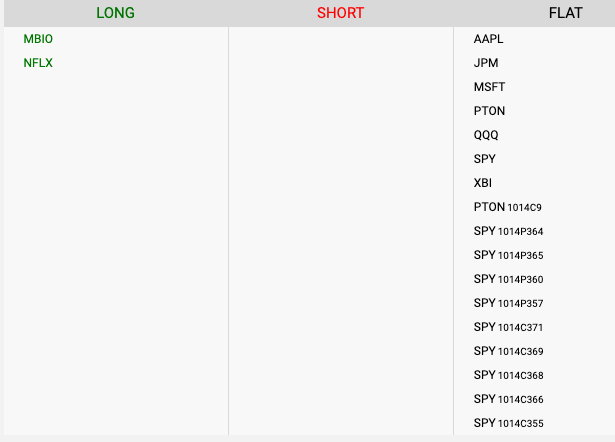Open the QQQ ticker
This screenshot has width=615, height=442.
tap(486, 135)
